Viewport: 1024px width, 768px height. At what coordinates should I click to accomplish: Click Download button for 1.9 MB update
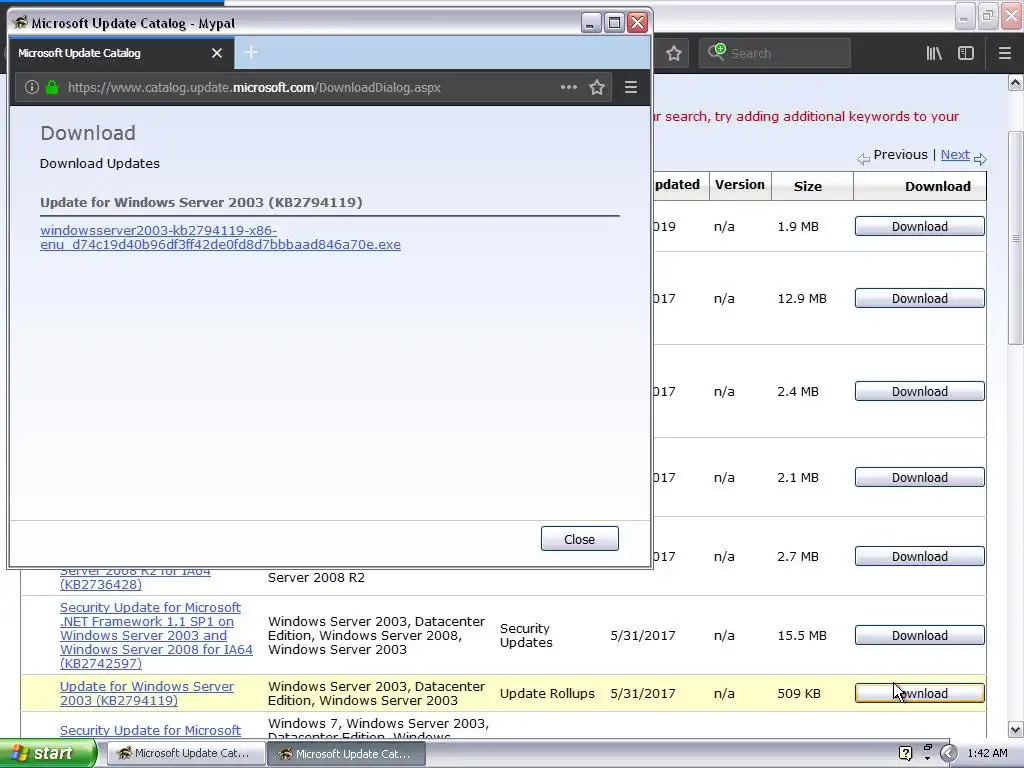point(920,227)
